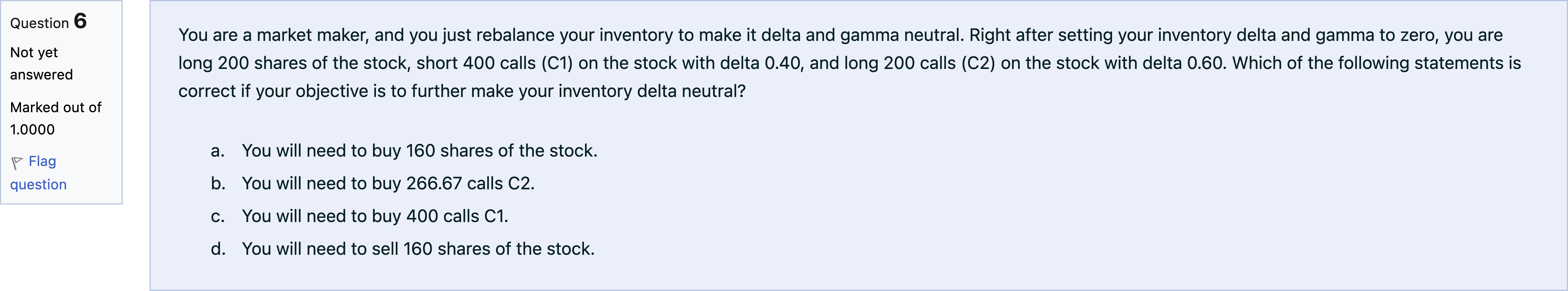Click the "Marked out of 1.0000" text
Image resolution: width=1568 pixels, height=291 pixels.
pyautogui.click(x=55, y=118)
